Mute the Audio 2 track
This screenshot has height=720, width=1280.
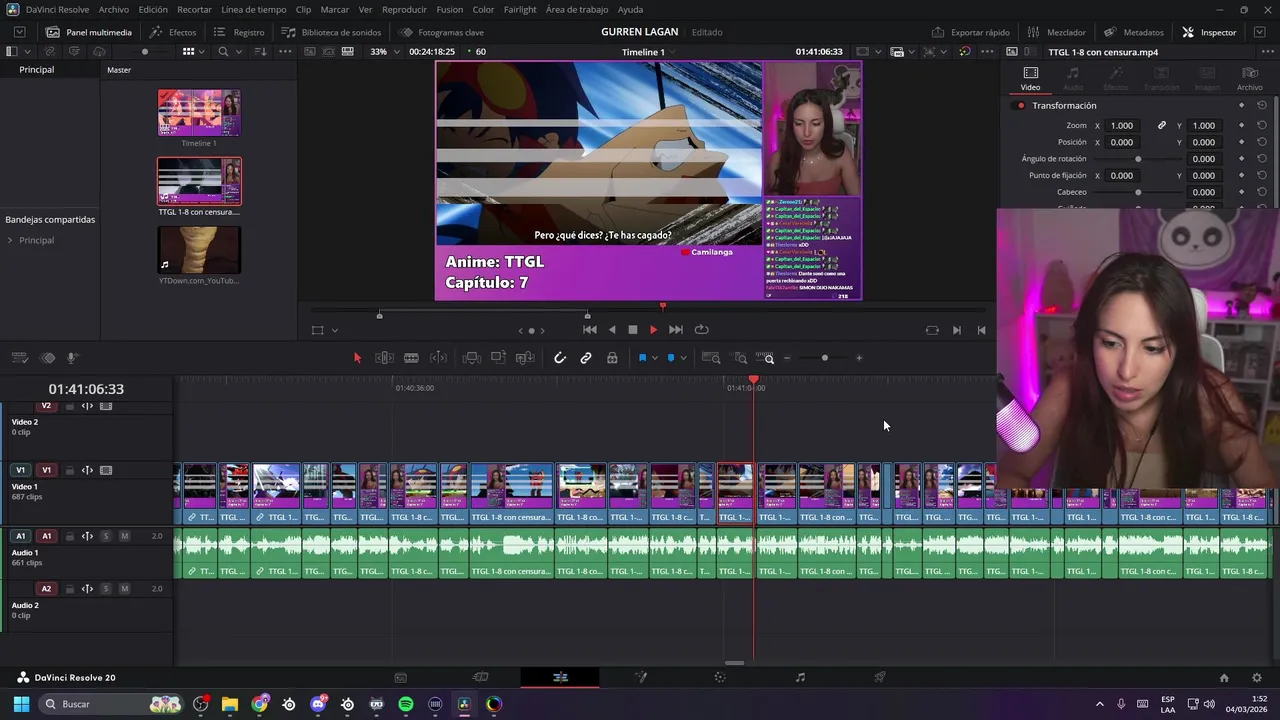tap(125, 589)
